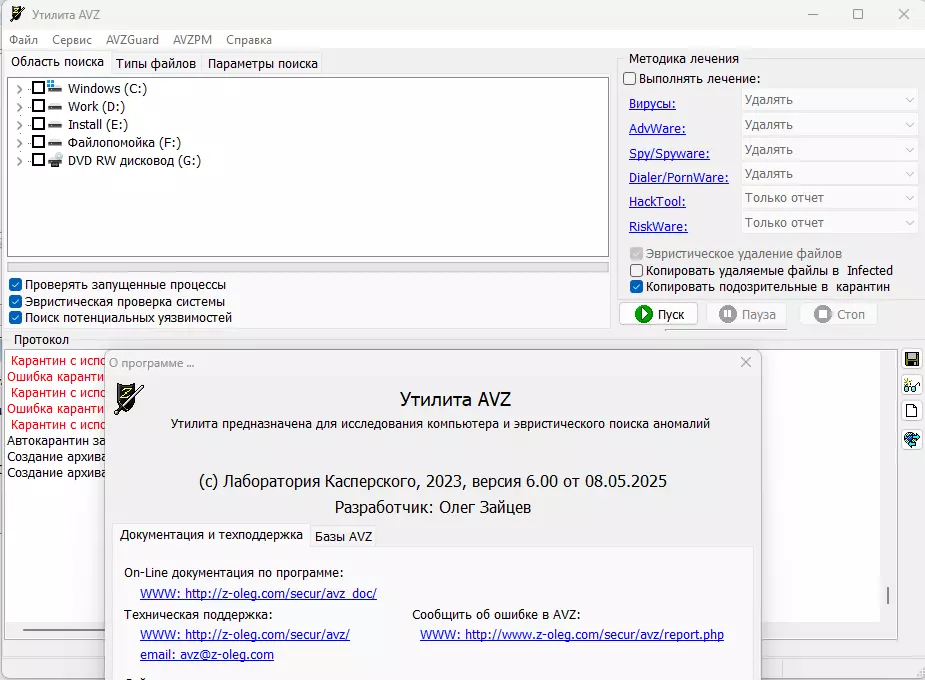The width and height of the screenshot is (925, 680).
Task: Clear the protocol with the blank page icon
Action: (x=911, y=411)
